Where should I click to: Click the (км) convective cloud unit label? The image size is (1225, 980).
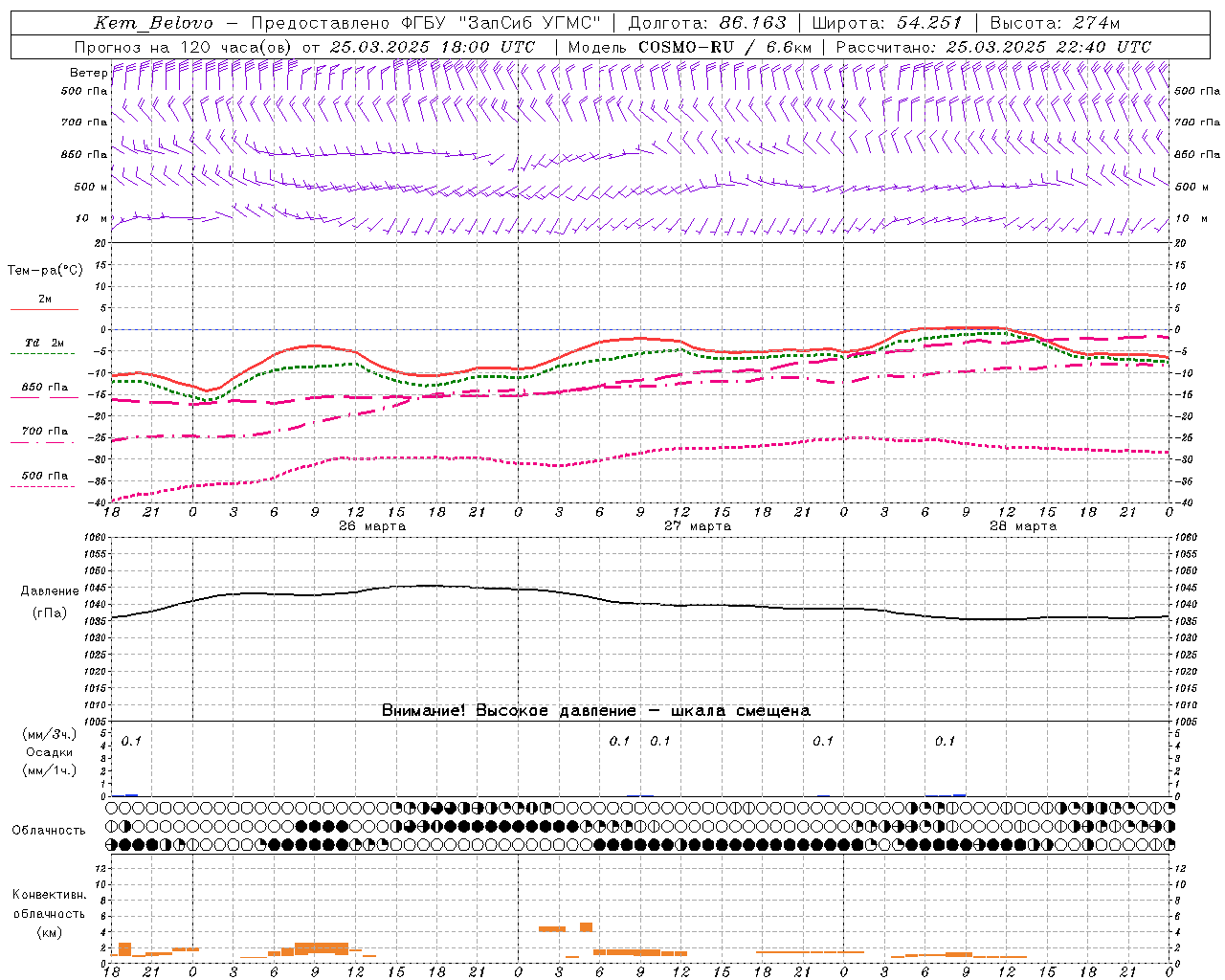(x=49, y=932)
